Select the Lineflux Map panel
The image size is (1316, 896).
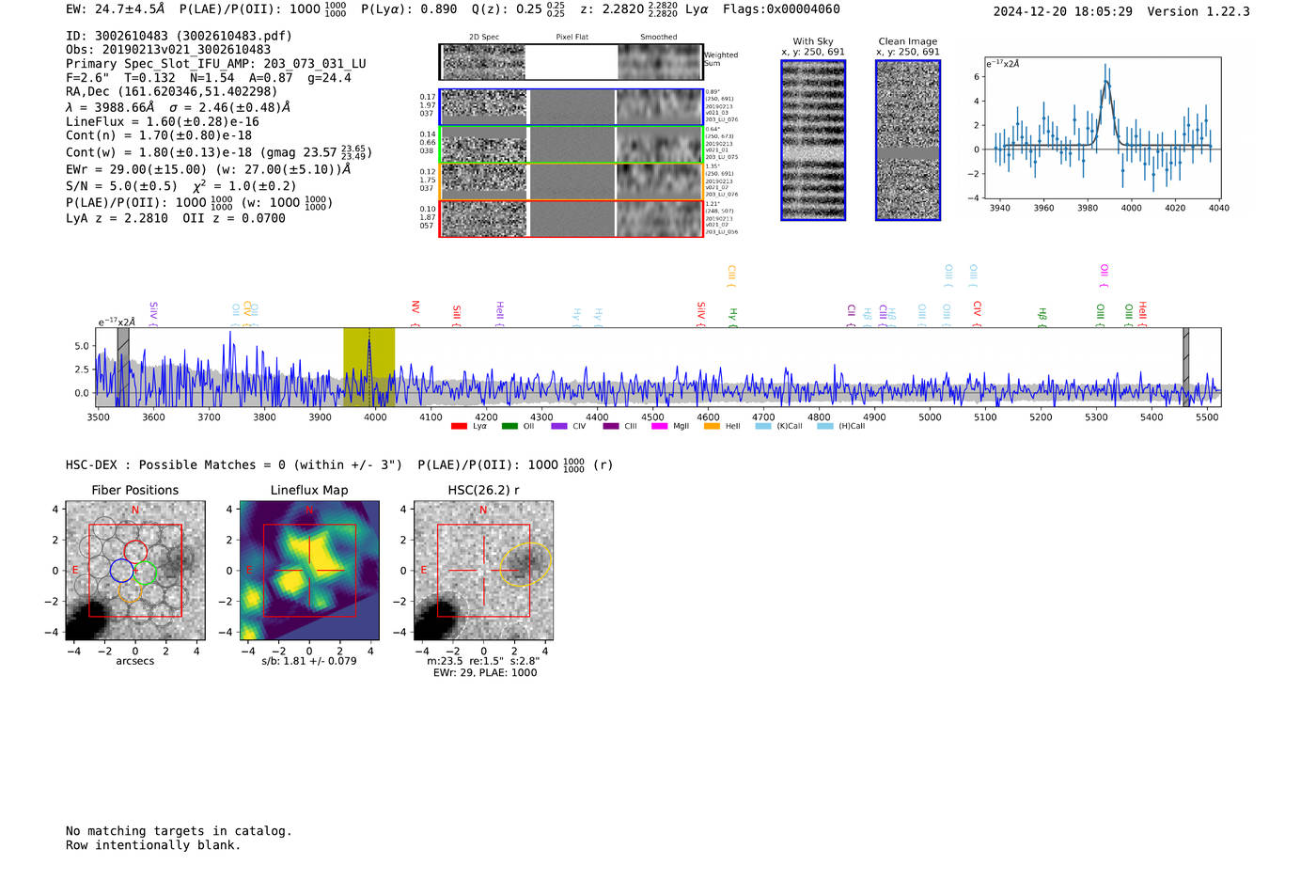click(x=309, y=571)
